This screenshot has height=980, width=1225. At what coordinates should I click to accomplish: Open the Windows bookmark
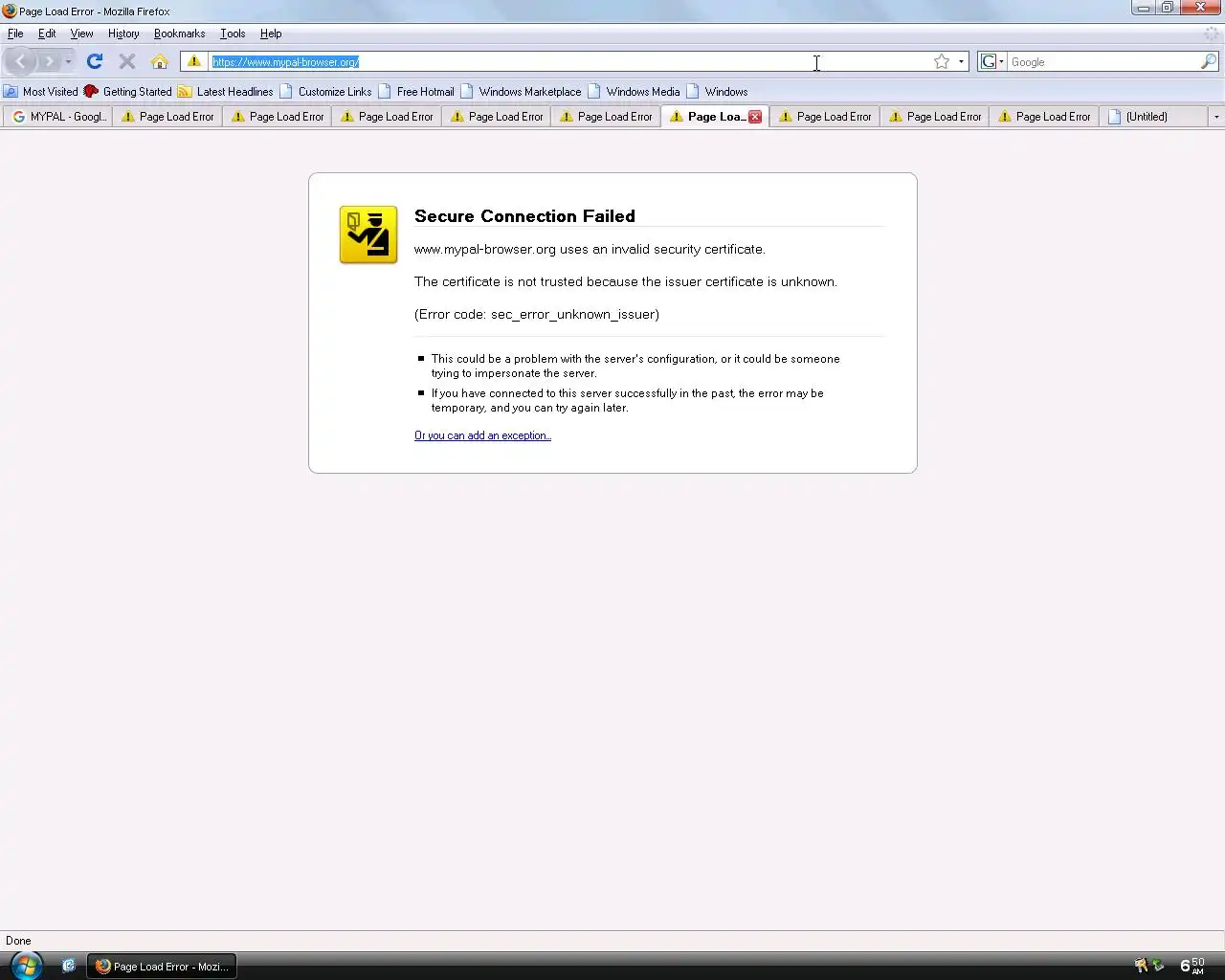717,92
